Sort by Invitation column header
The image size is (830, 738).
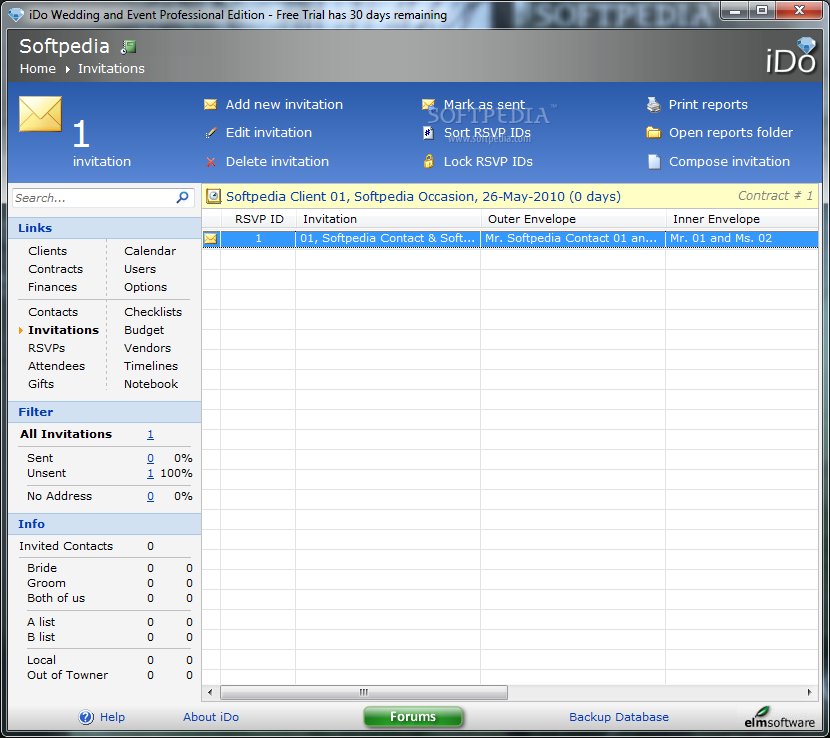389,219
